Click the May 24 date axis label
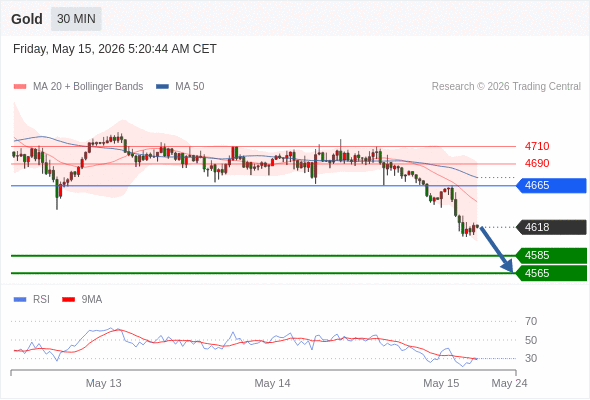The height and width of the screenshot is (400, 590). pyautogui.click(x=509, y=383)
